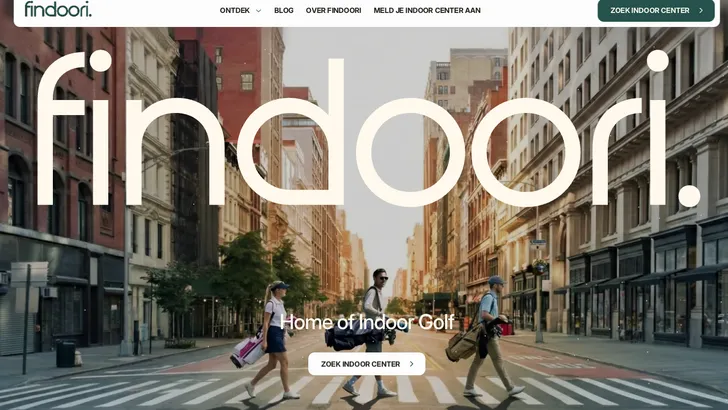The height and width of the screenshot is (410, 728).
Task: Click the first large o in hero wordmark
Action: [x=410, y=152]
